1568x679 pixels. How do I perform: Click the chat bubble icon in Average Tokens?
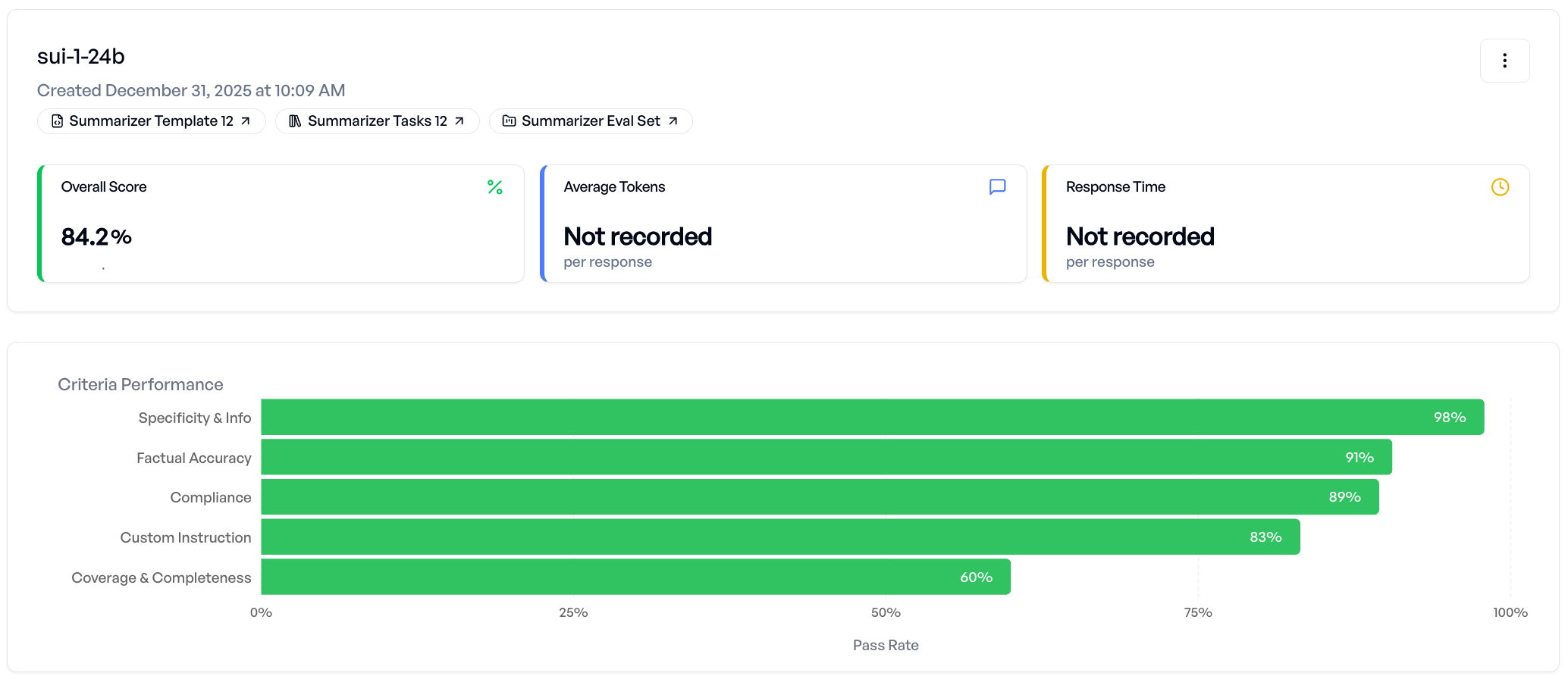coord(997,187)
